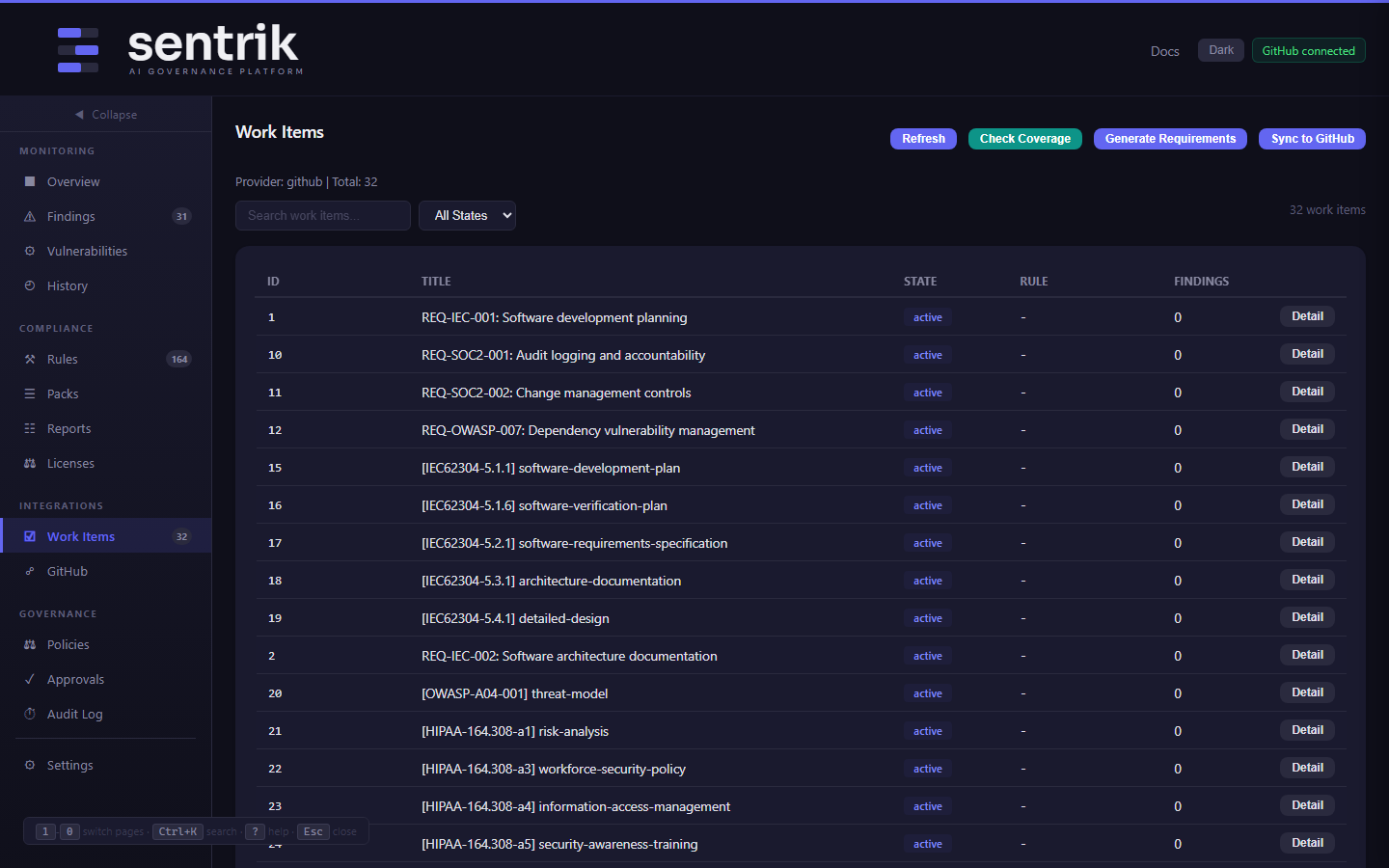Open Vulnerabilities via its sidebar icon
1389x868 pixels.
[x=29, y=251]
